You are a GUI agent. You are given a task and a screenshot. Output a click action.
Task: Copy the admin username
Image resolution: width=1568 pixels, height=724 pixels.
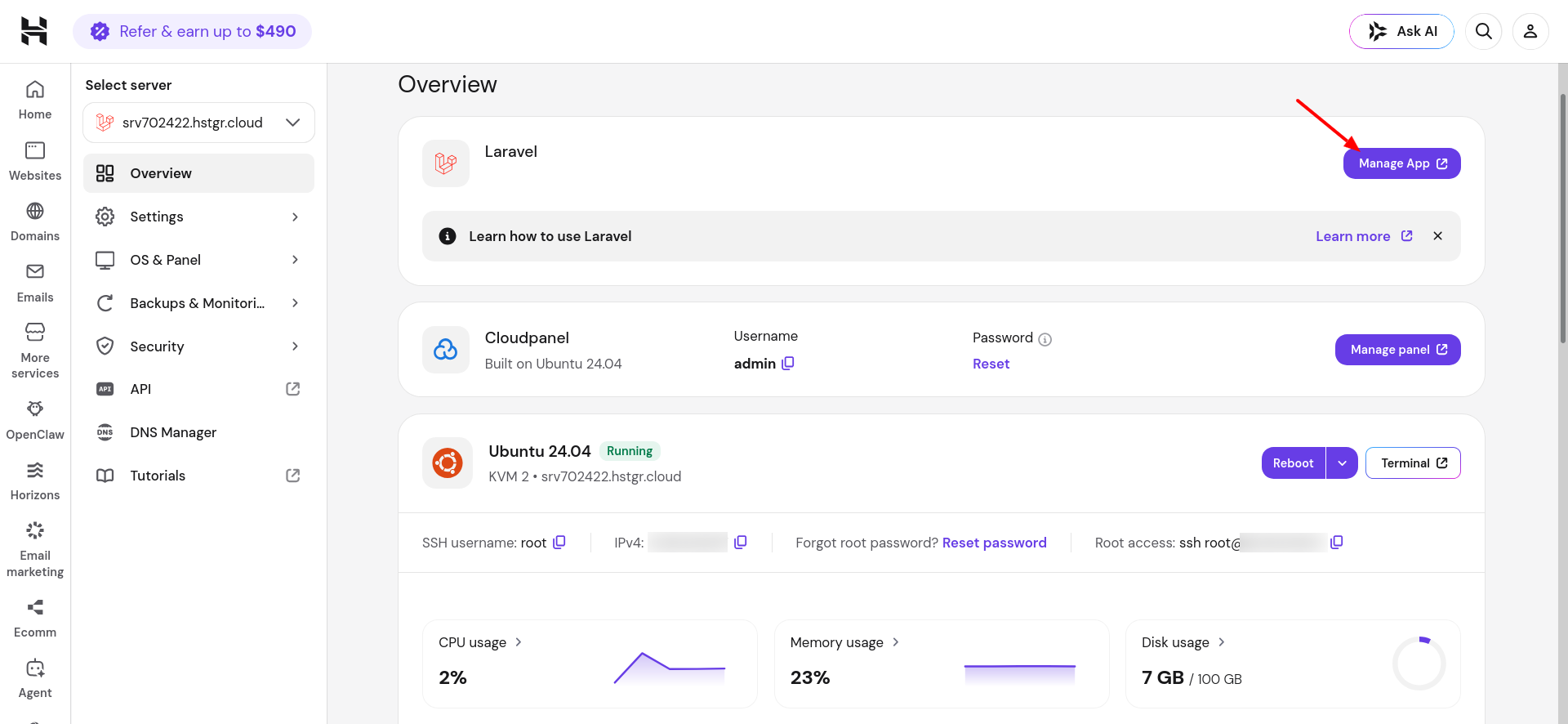coord(788,363)
